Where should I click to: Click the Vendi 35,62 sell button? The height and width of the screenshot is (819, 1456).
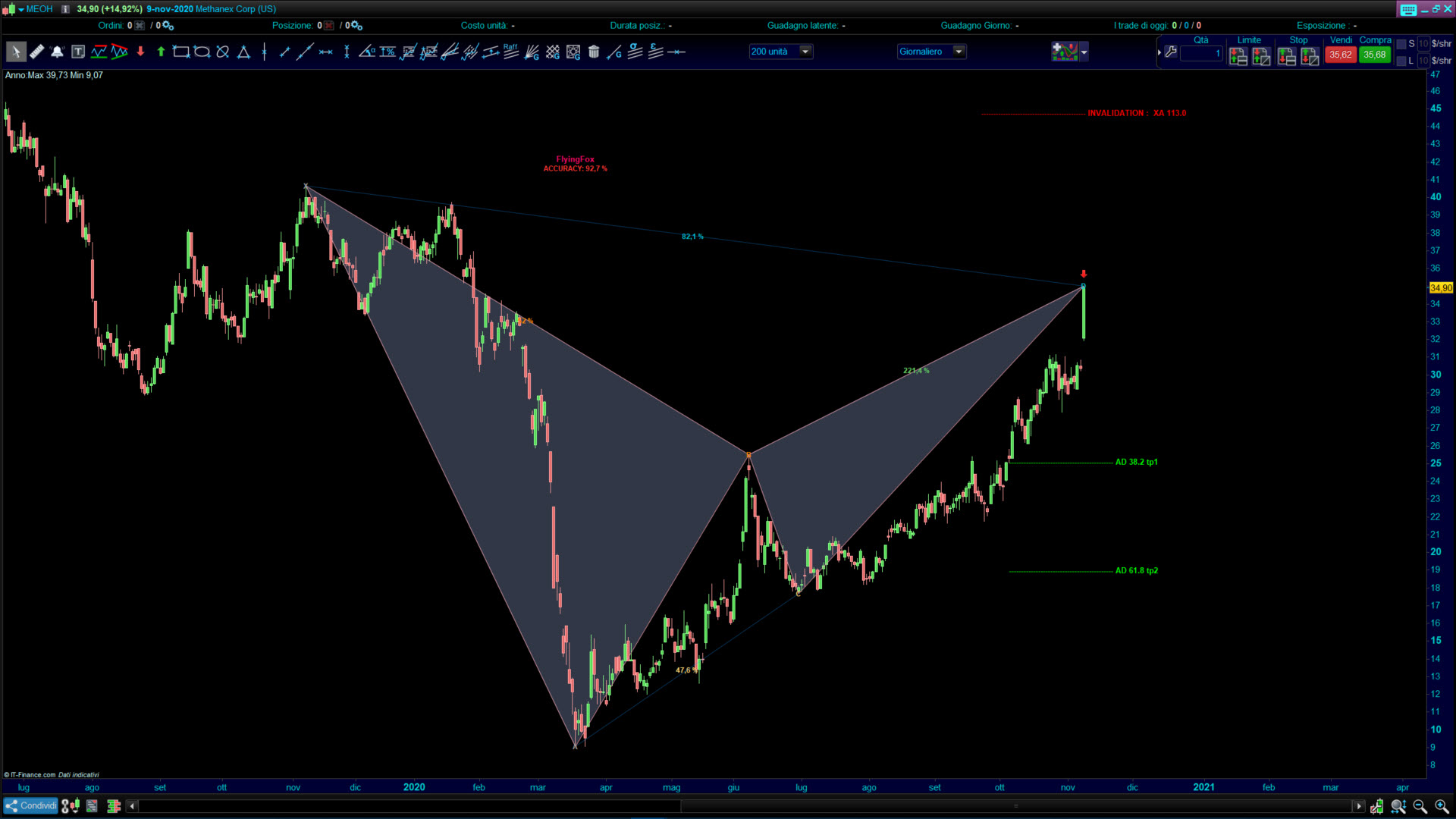click(1340, 55)
